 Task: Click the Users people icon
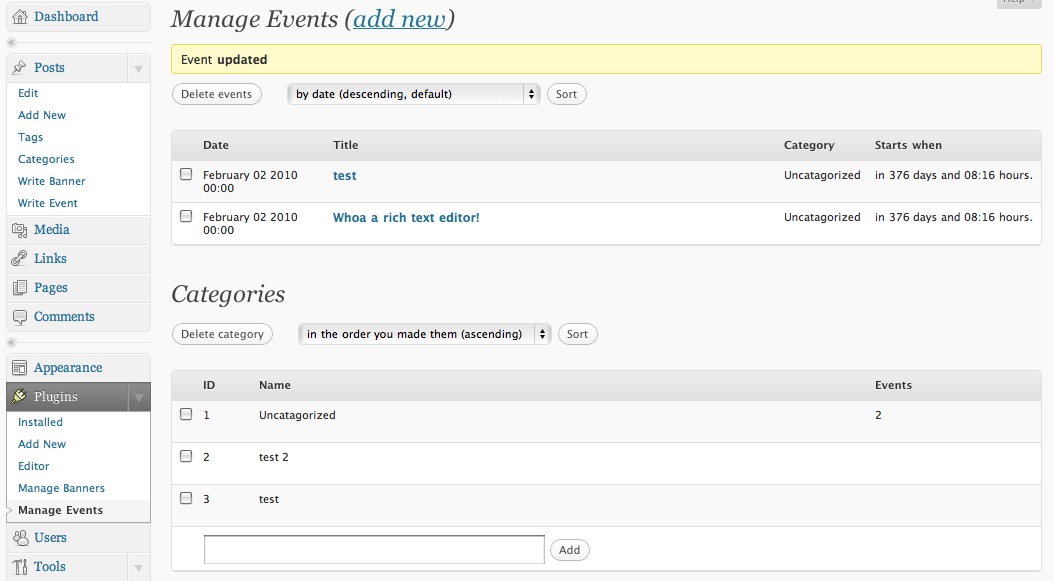tap(20, 538)
